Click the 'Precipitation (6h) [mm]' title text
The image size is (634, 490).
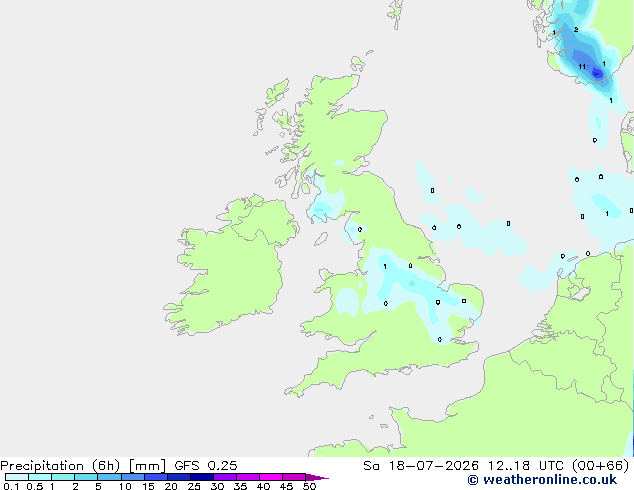[83, 466]
